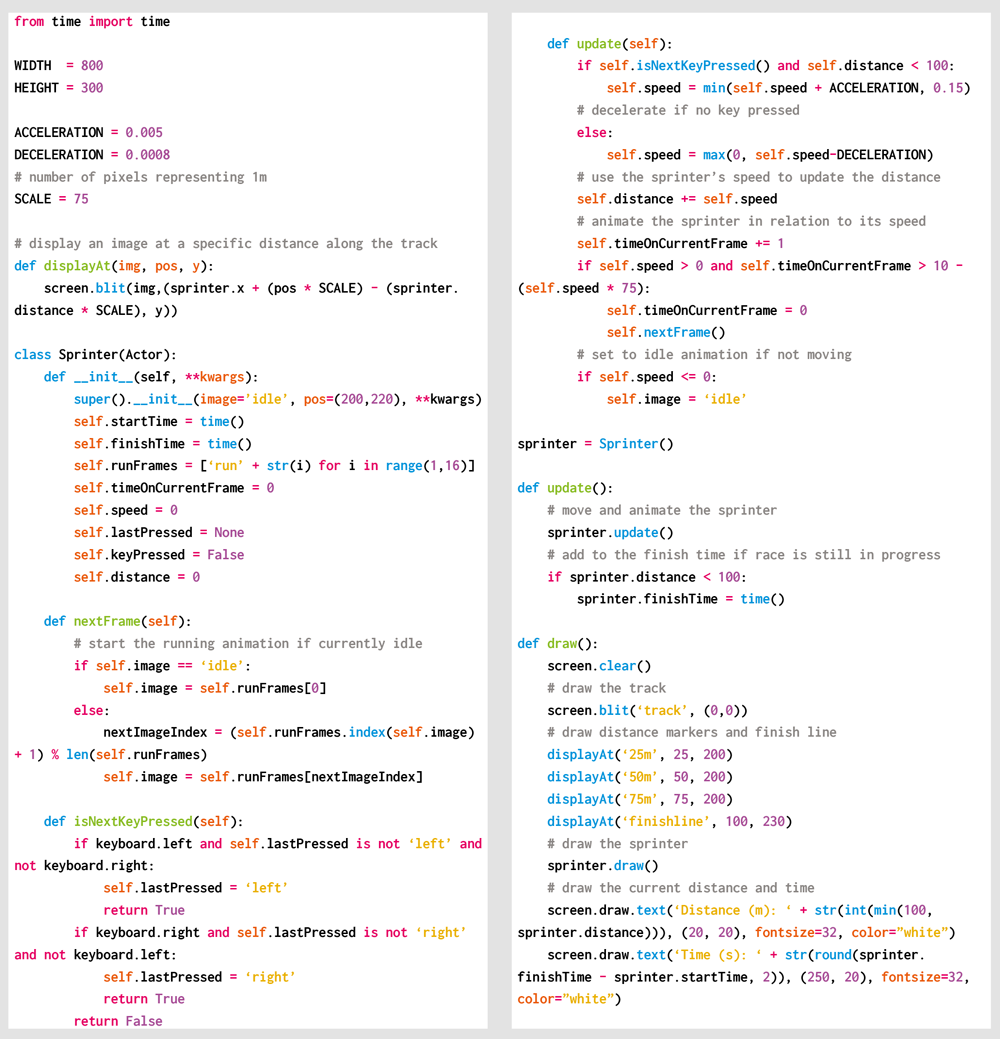
Task: Click the WIDTH = 800 assignment
Action: click(x=58, y=66)
